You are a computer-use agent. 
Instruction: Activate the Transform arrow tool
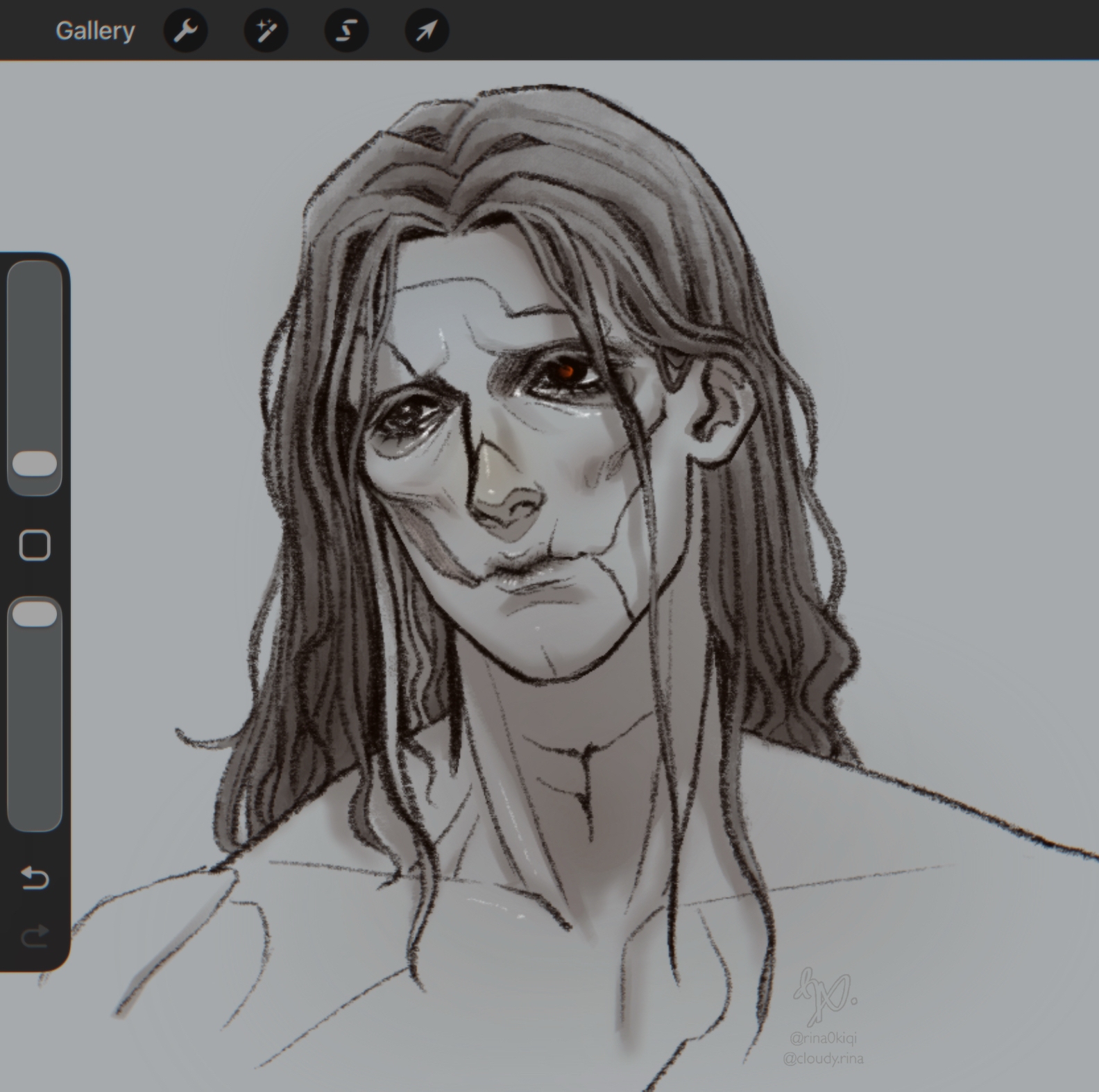(x=427, y=31)
